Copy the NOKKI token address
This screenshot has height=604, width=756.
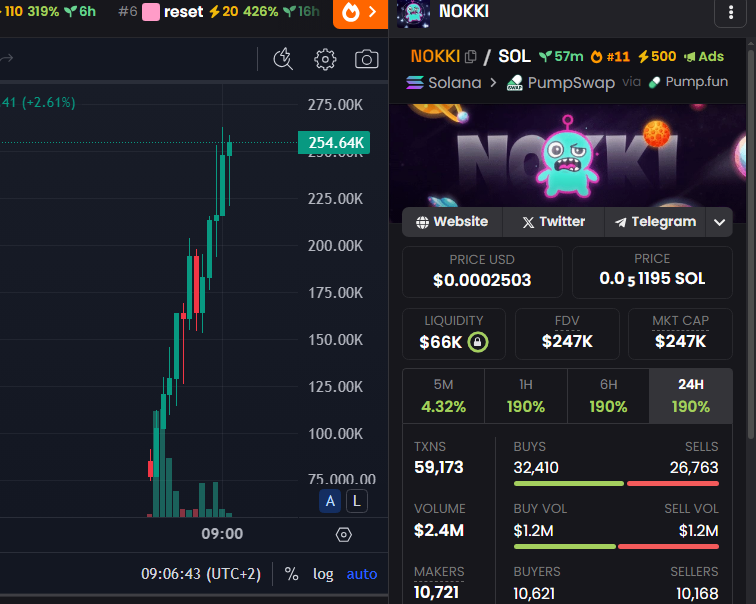(471, 57)
